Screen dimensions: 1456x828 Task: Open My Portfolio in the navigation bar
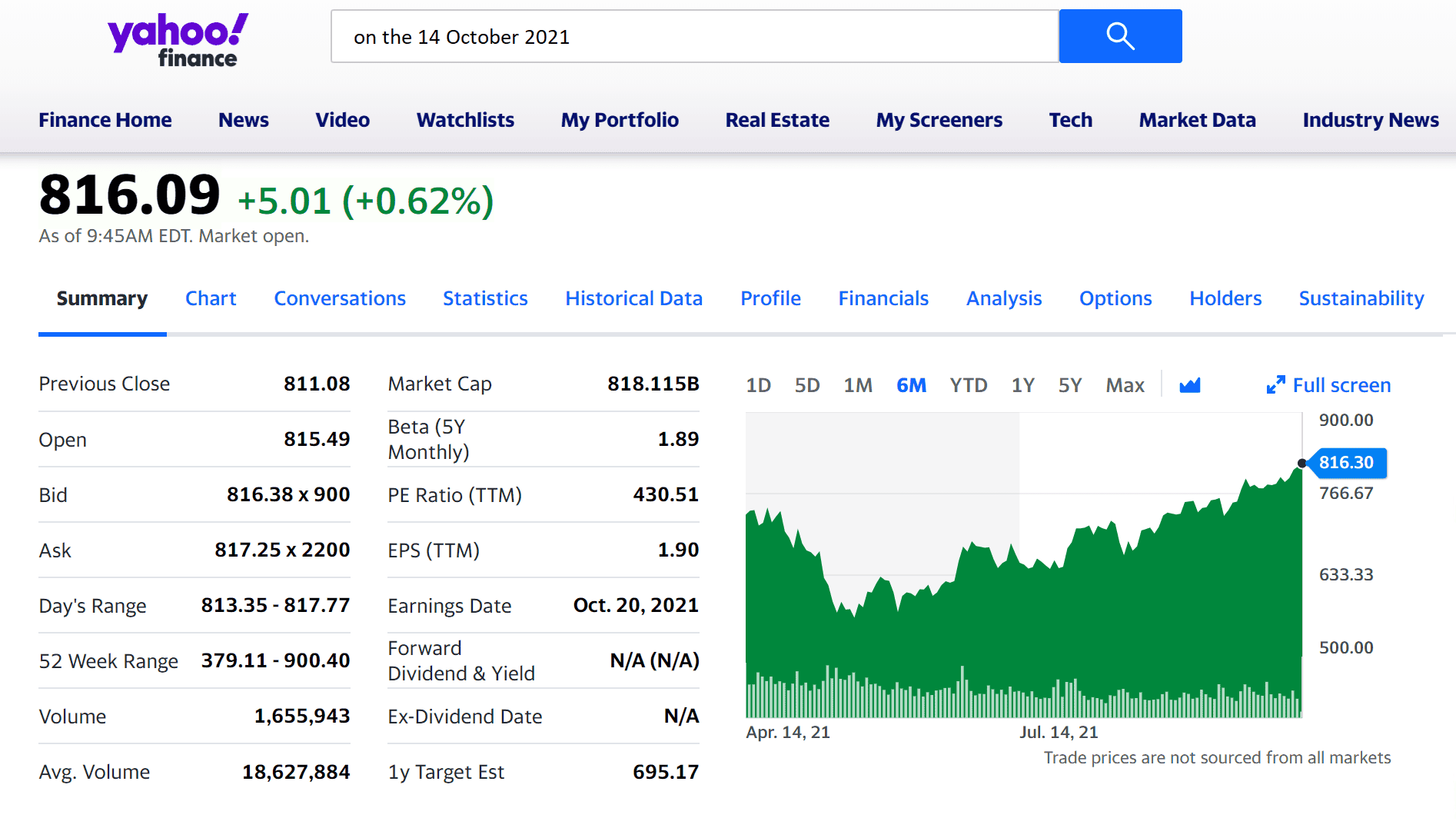click(x=620, y=120)
